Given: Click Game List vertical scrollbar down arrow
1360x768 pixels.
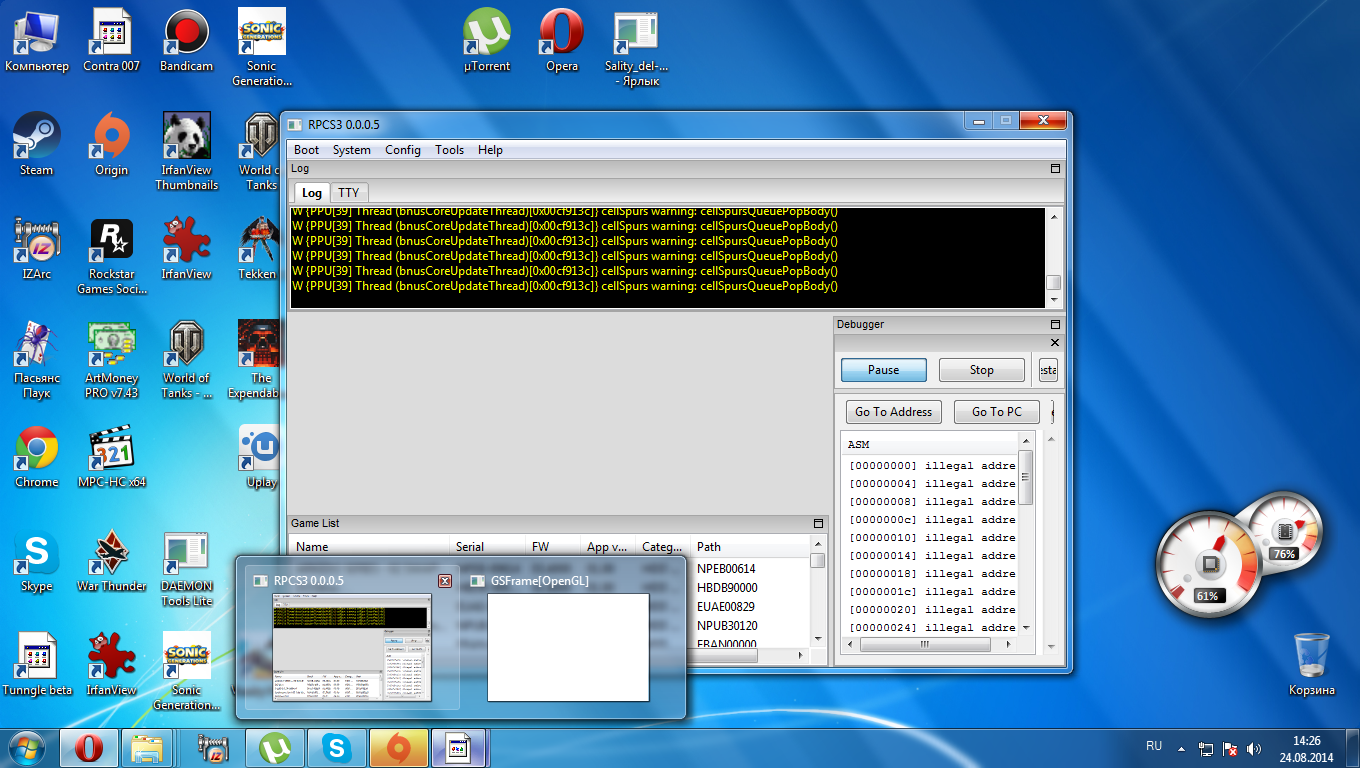Looking at the screenshot, I should tap(818, 639).
